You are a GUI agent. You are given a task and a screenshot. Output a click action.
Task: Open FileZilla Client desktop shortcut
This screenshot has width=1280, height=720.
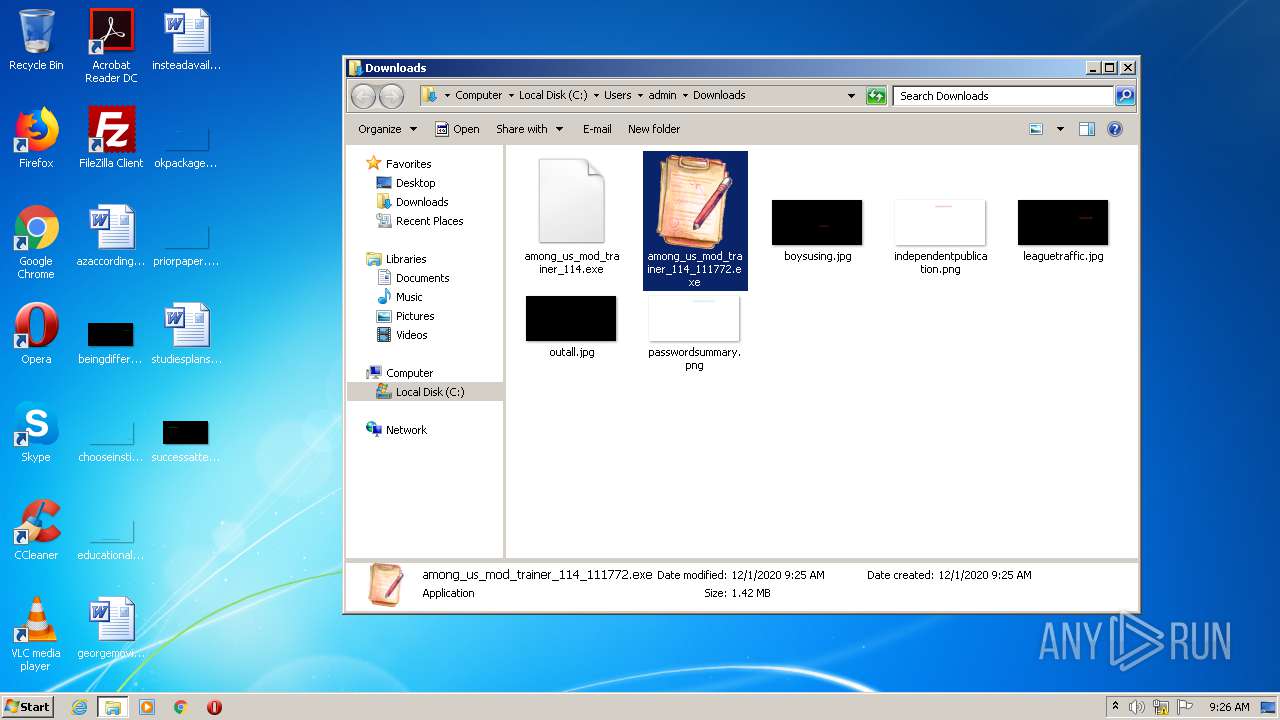pyautogui.click(x=111, y=138)
